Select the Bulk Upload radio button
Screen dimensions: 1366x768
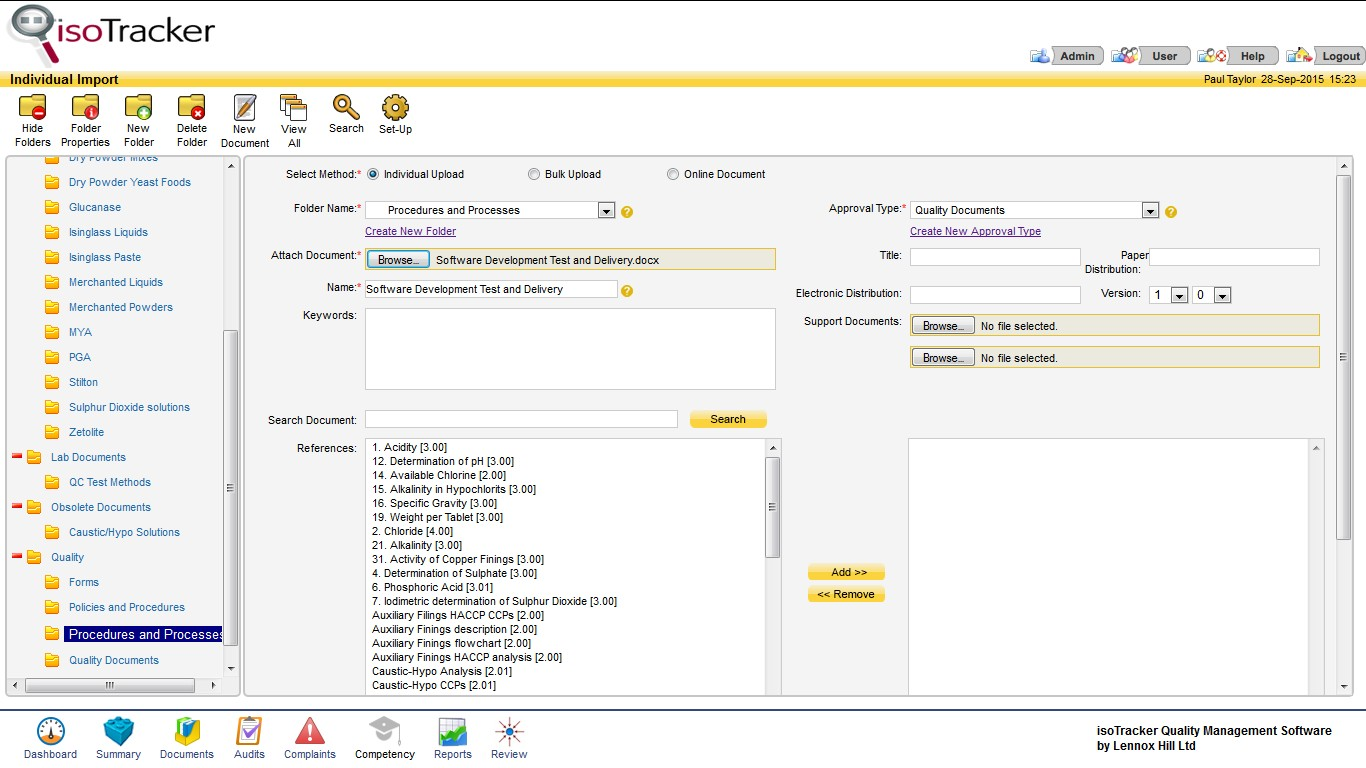(534, 174)
